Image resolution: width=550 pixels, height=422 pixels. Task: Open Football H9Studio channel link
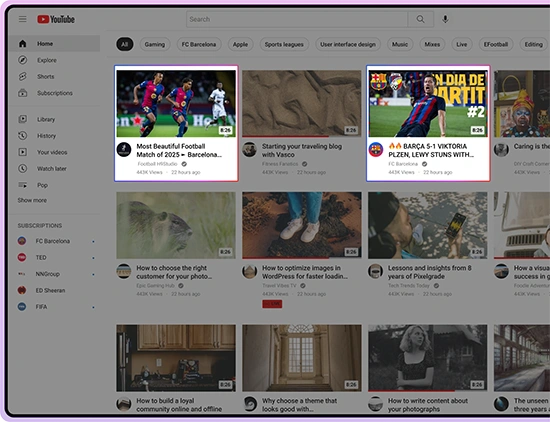click(157, 164)
